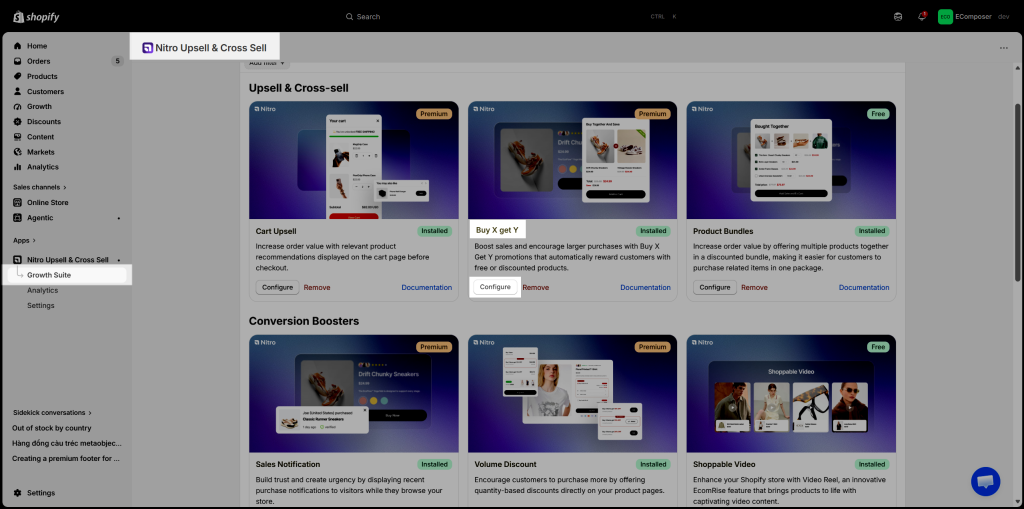Click the Shoppable Video preview image
Screen dimensions: 1024x509
[791, 393]
